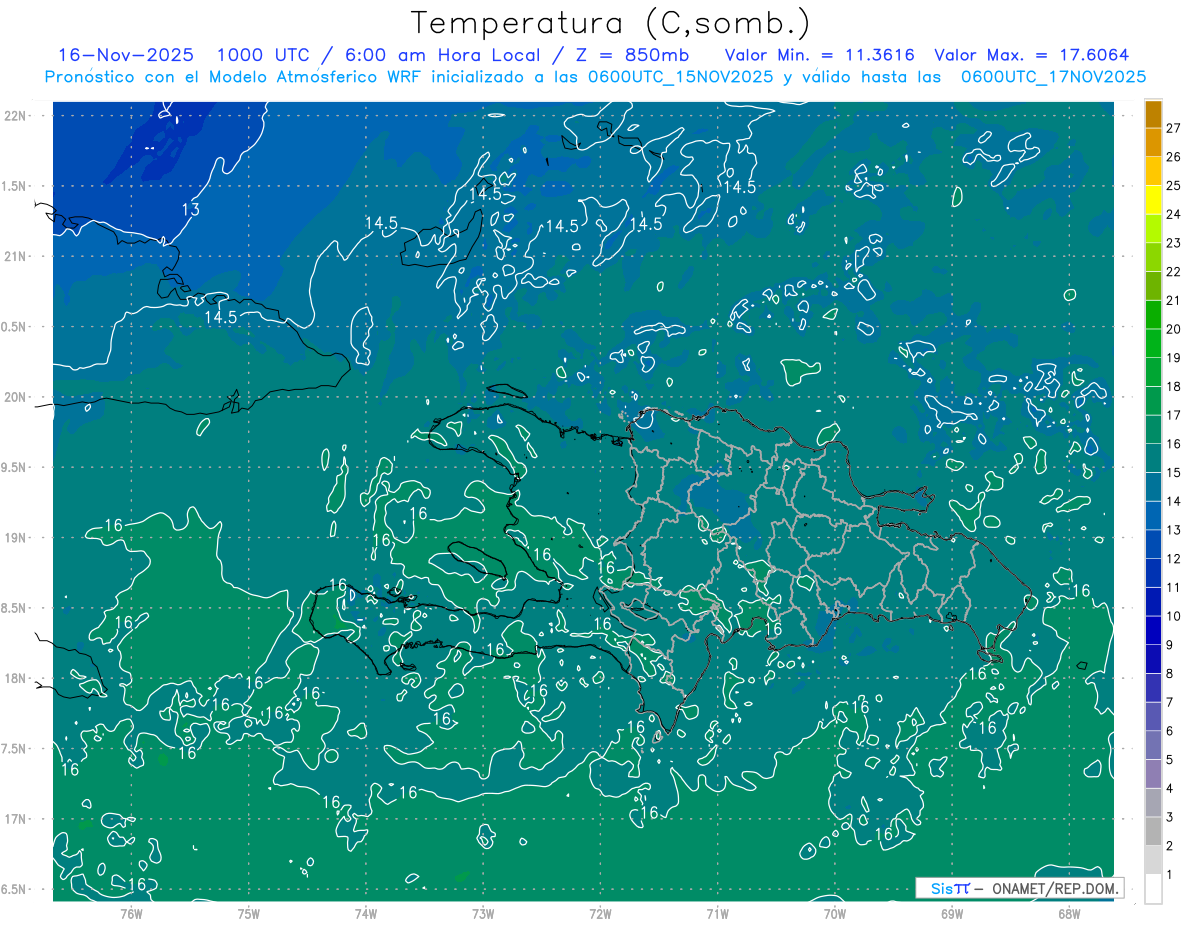
Task: Click the pressure level "Z = 850mb"
Action: point(632,55)
